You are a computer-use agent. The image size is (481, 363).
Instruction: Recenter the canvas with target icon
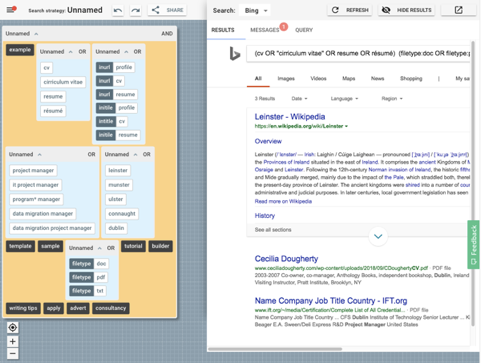(13, 328)
